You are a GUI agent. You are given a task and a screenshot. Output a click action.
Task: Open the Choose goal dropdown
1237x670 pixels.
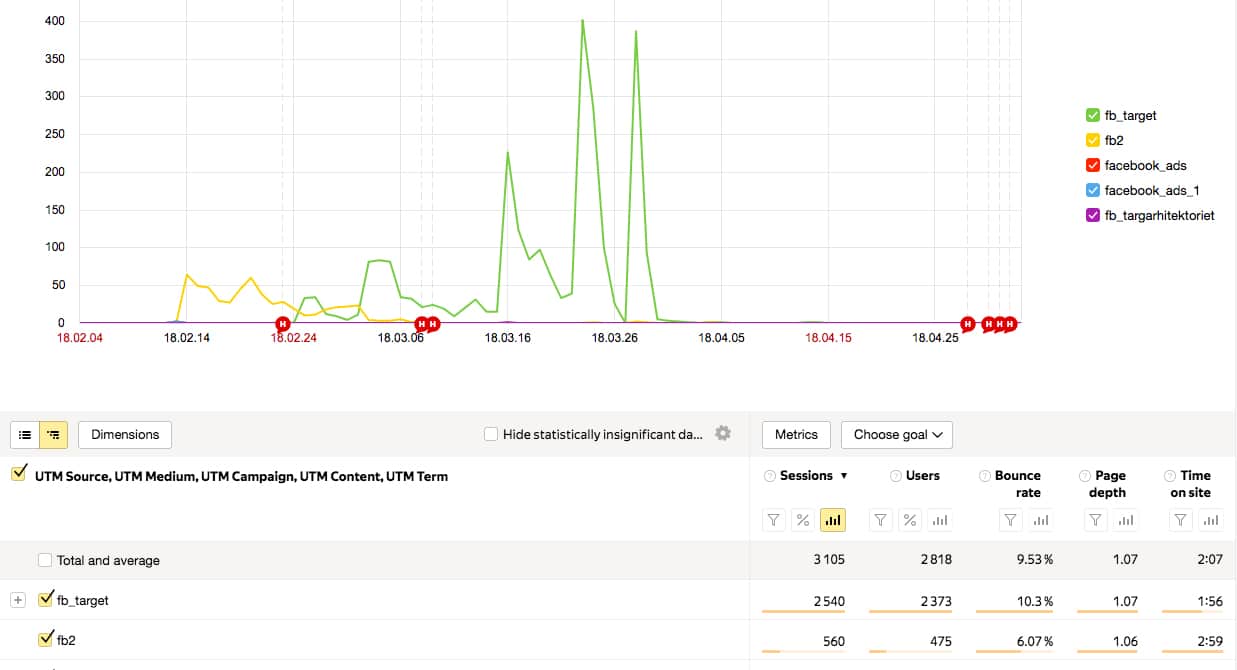click(897, 435)
